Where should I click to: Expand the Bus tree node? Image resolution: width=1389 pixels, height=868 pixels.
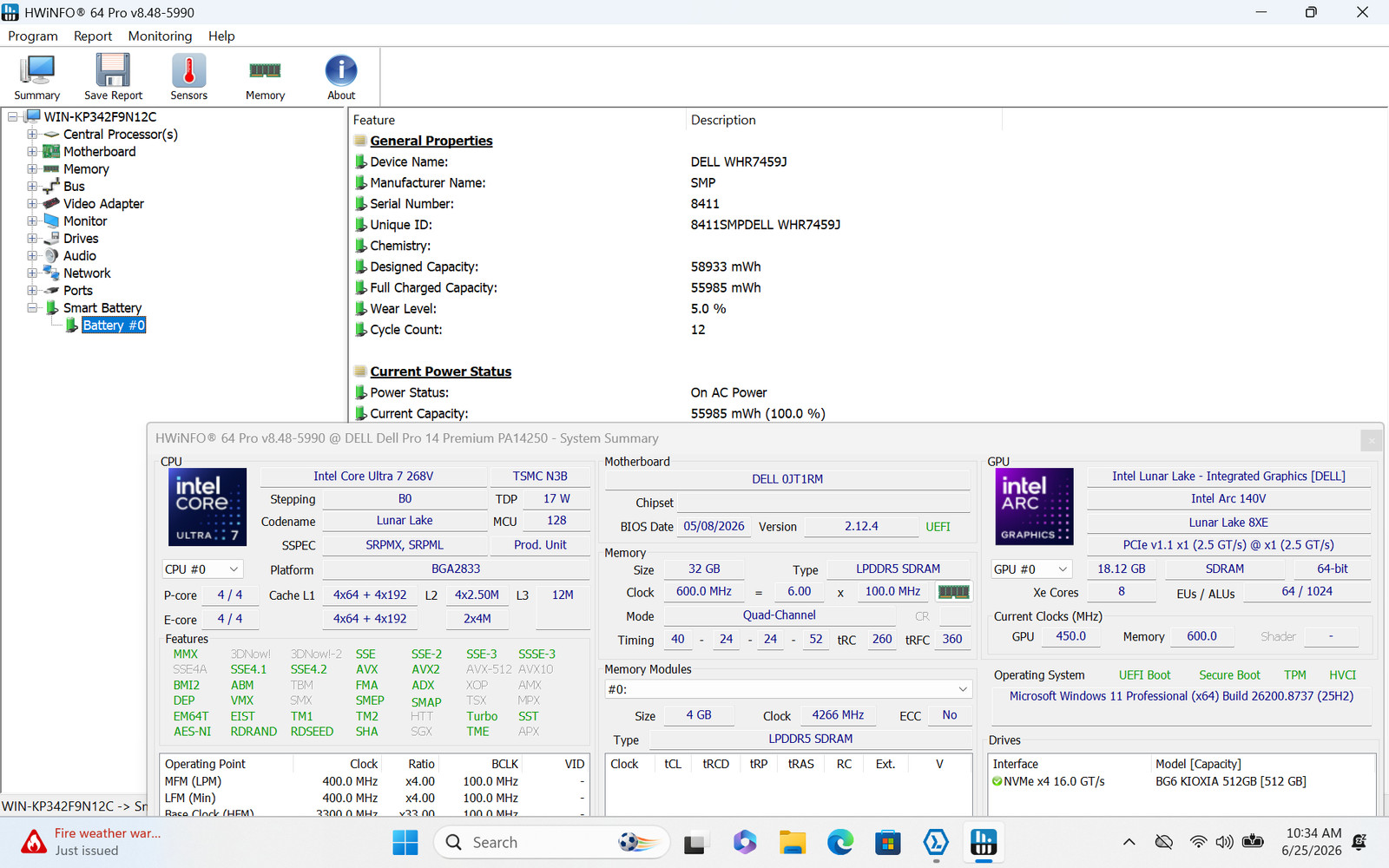pos(32,187)
